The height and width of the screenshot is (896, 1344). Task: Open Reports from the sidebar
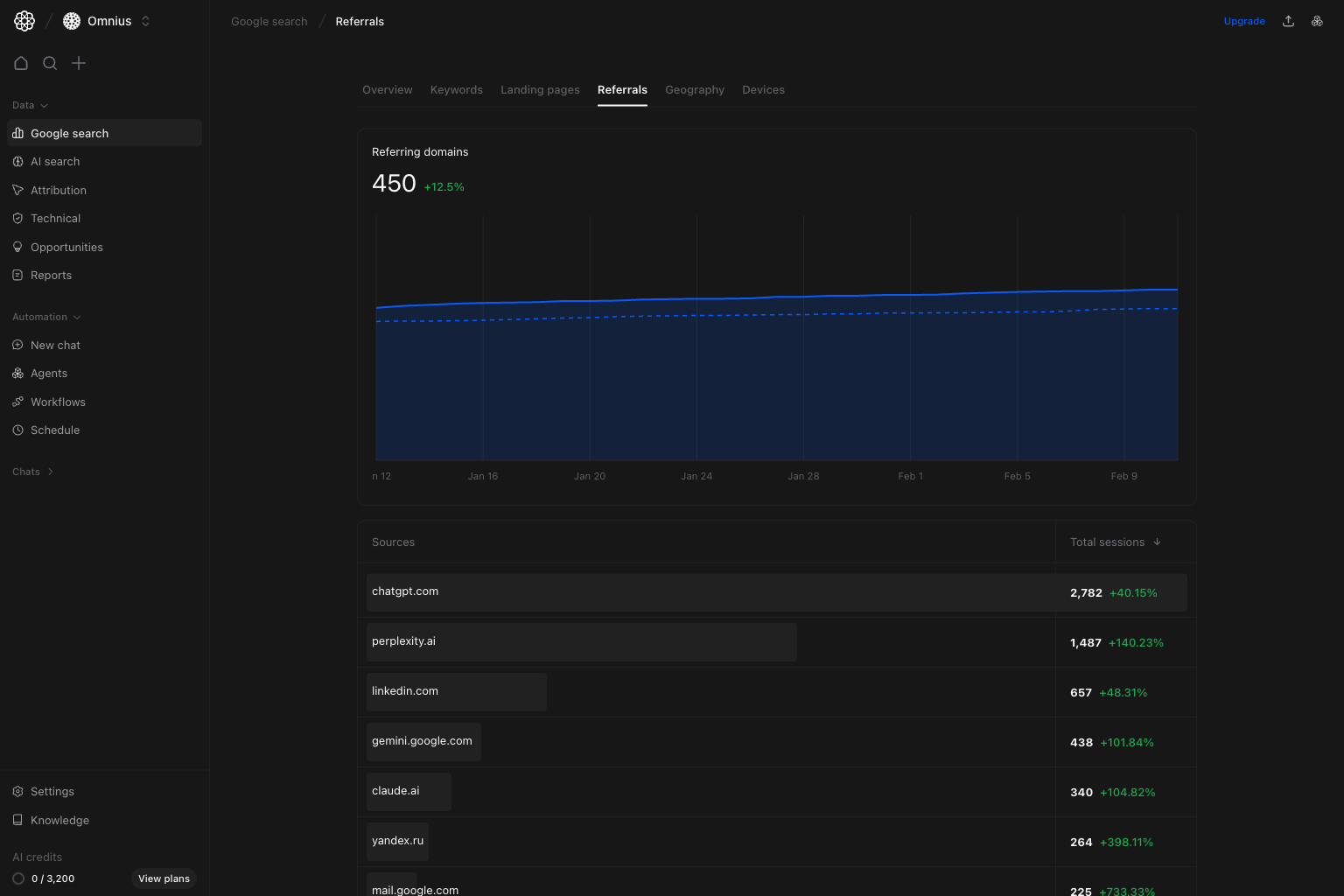coord(51,275)
